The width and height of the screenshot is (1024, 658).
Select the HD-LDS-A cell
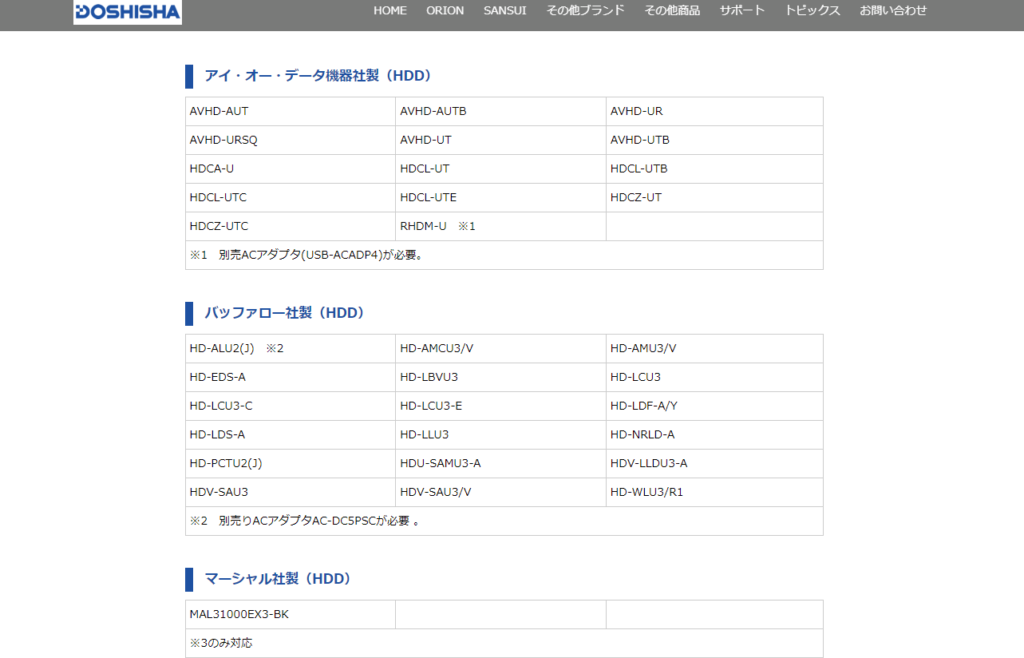click(x=290, y=435)
